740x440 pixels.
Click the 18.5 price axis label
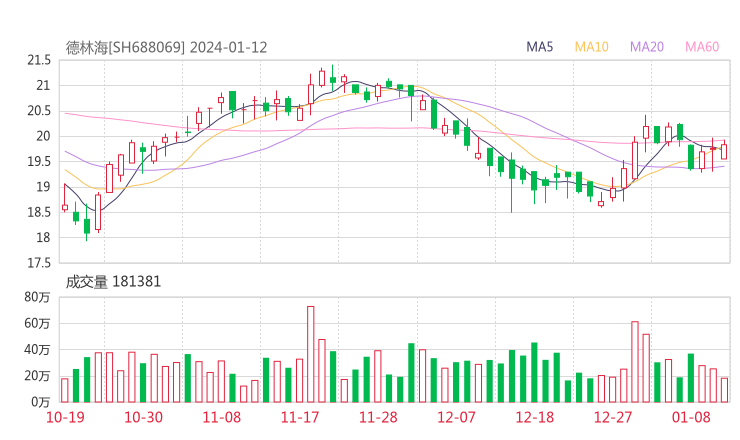[x=39, y=212]
